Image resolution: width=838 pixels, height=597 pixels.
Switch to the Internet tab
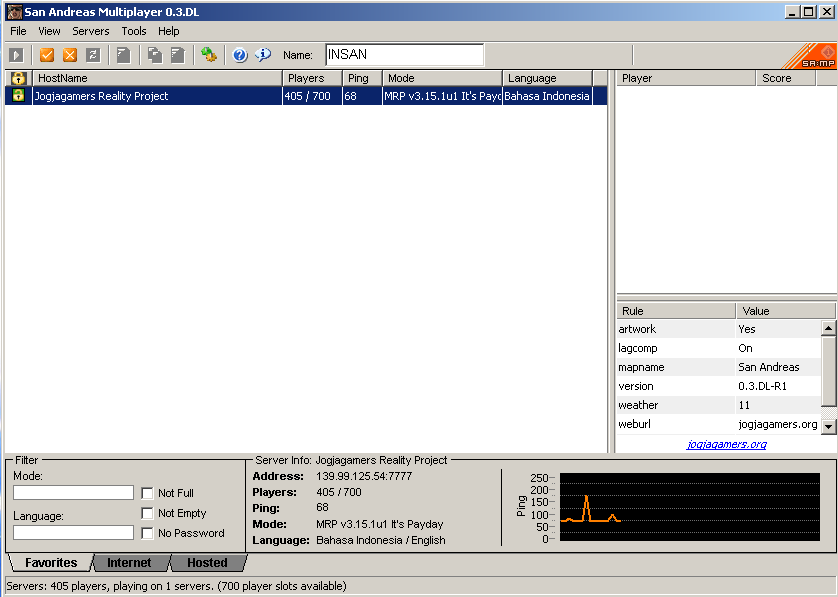[x=129, y=563]
